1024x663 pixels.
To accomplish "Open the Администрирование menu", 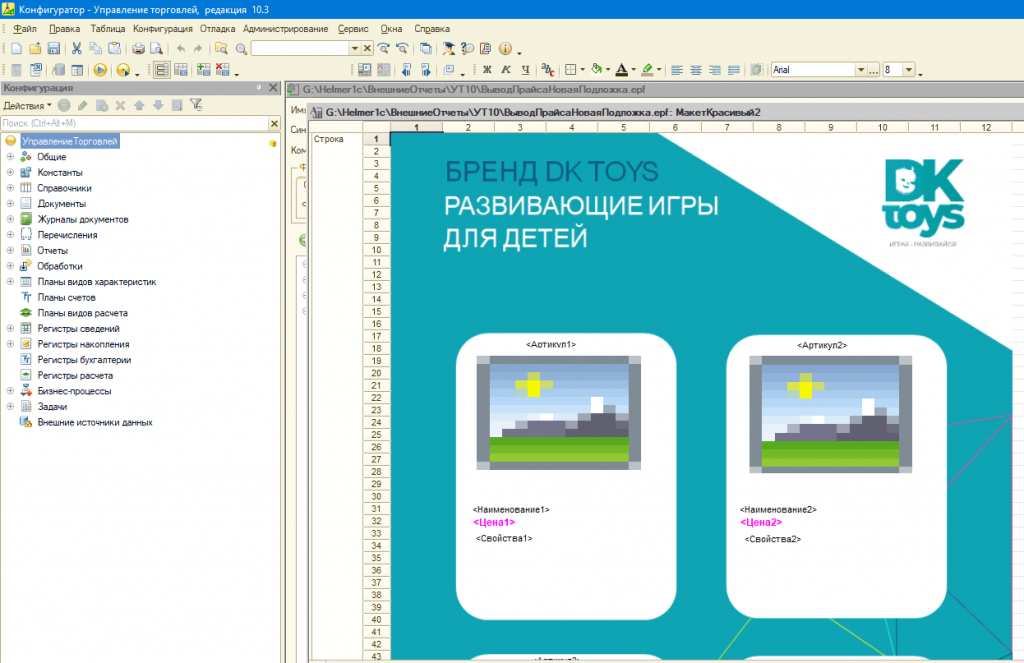I will (285, 29).
